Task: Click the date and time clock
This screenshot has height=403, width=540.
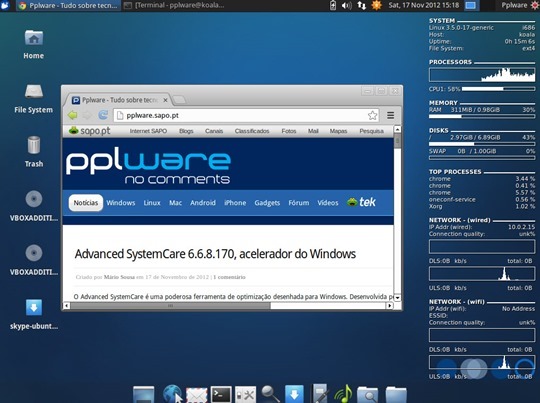Action: pyautogui.click(x=424, y=5)
